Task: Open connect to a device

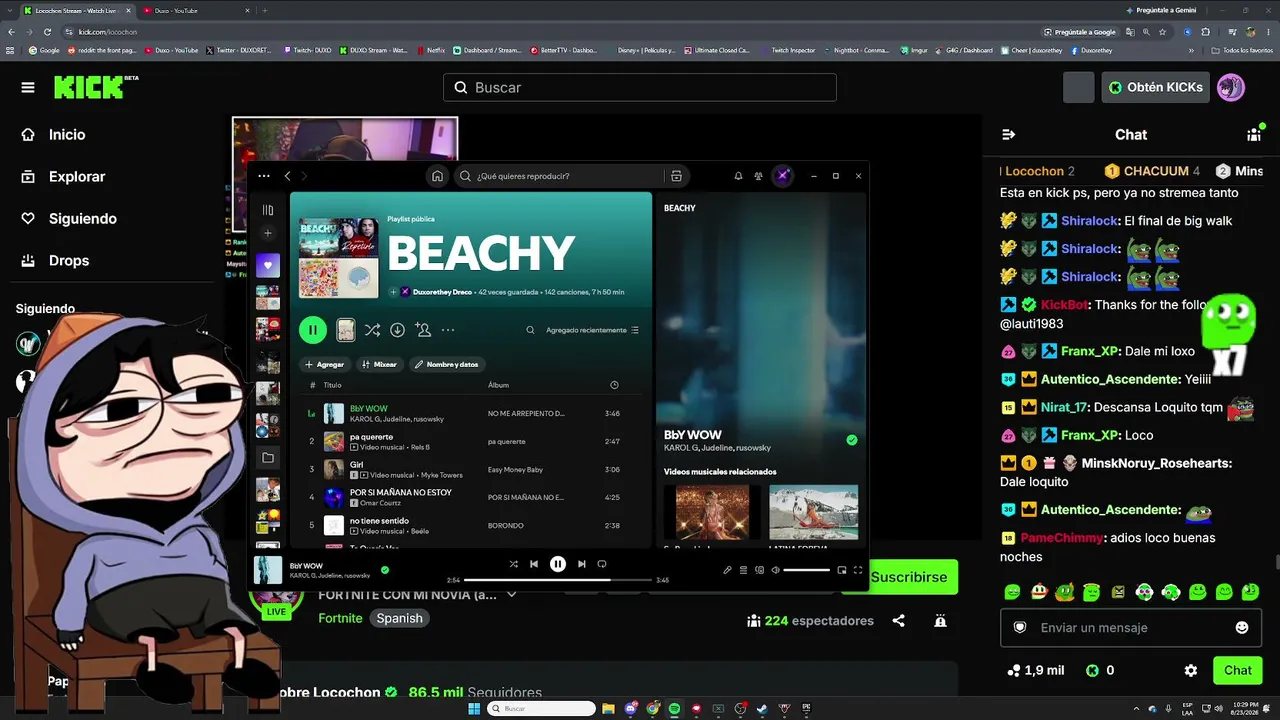Action: (759, 570)
